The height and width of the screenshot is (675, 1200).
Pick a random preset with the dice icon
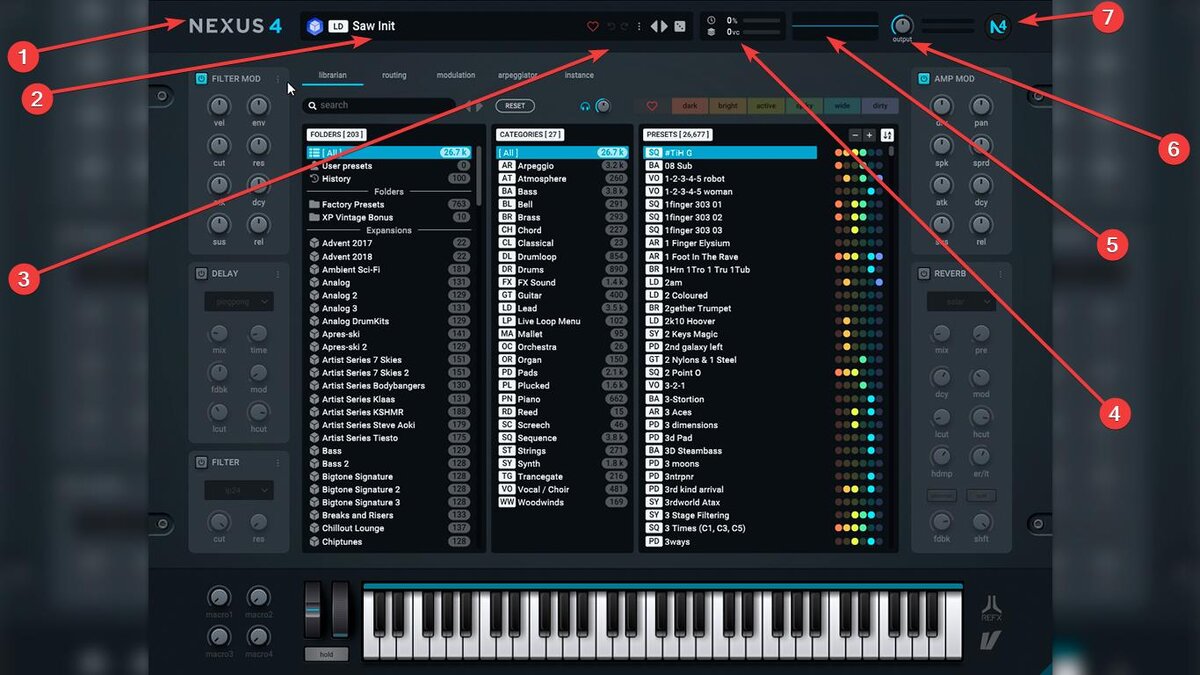[x=680, y=26]
